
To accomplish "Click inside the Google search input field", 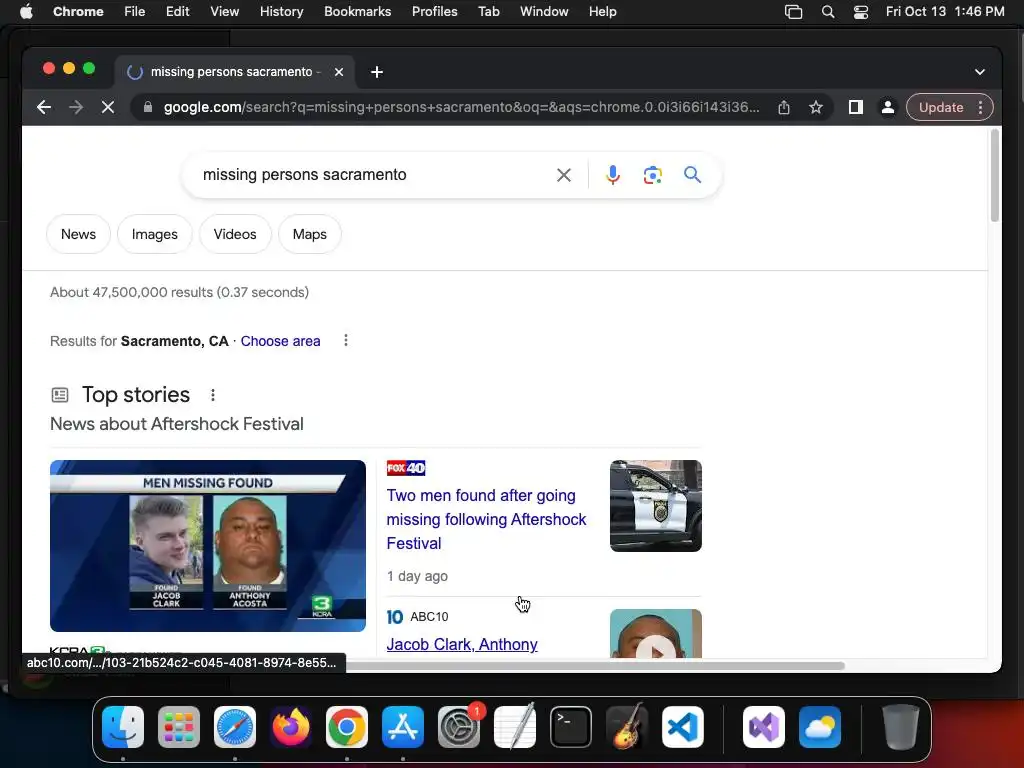I will 372,174.
